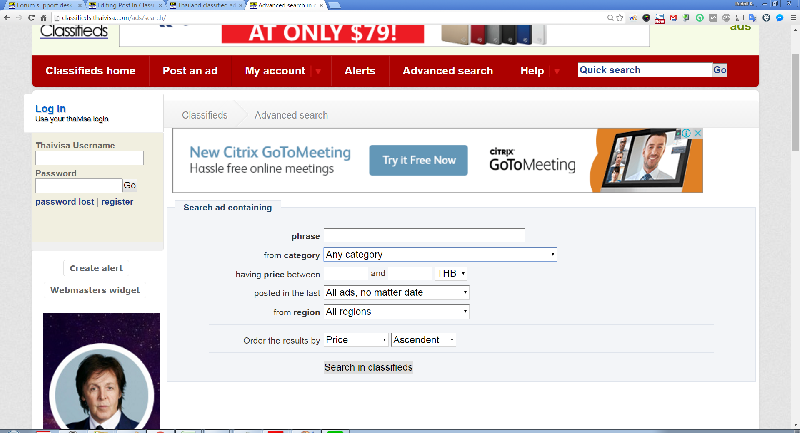This screenshot has height=433, width=800.
Task: Open My account in the navigation bar
Action: tap(275, 71)
